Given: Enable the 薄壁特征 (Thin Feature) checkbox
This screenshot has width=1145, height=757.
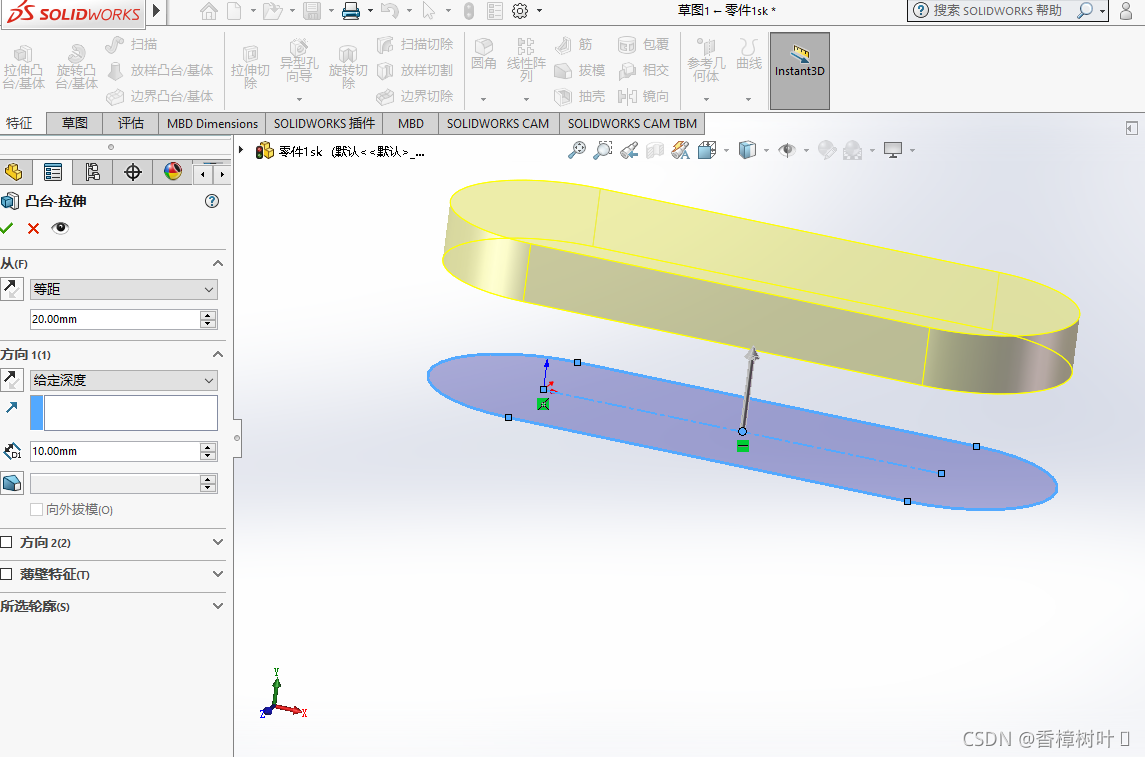Looking at the screenshot, I should [7, 575].
